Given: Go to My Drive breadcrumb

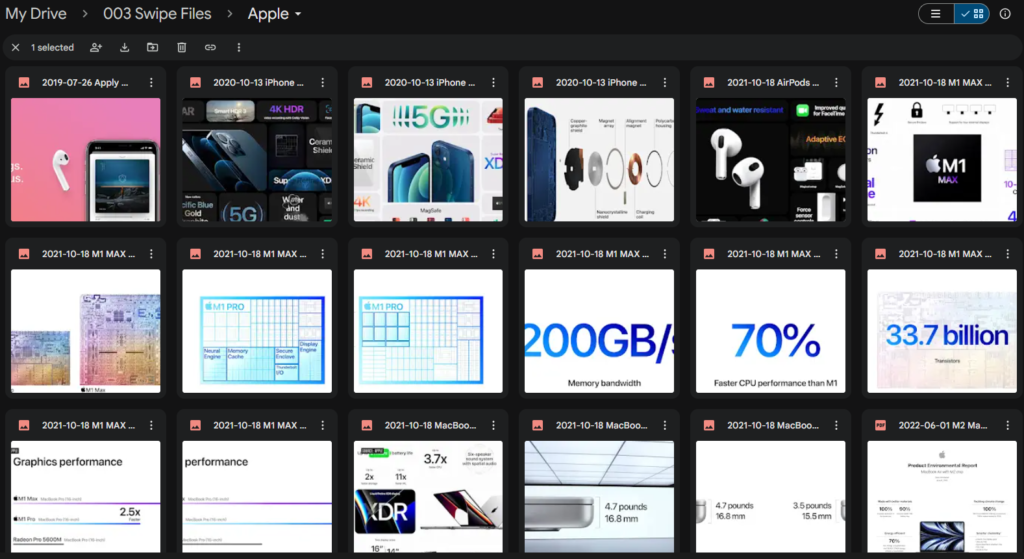Looking at the screenshot, I should coord(36,14).
